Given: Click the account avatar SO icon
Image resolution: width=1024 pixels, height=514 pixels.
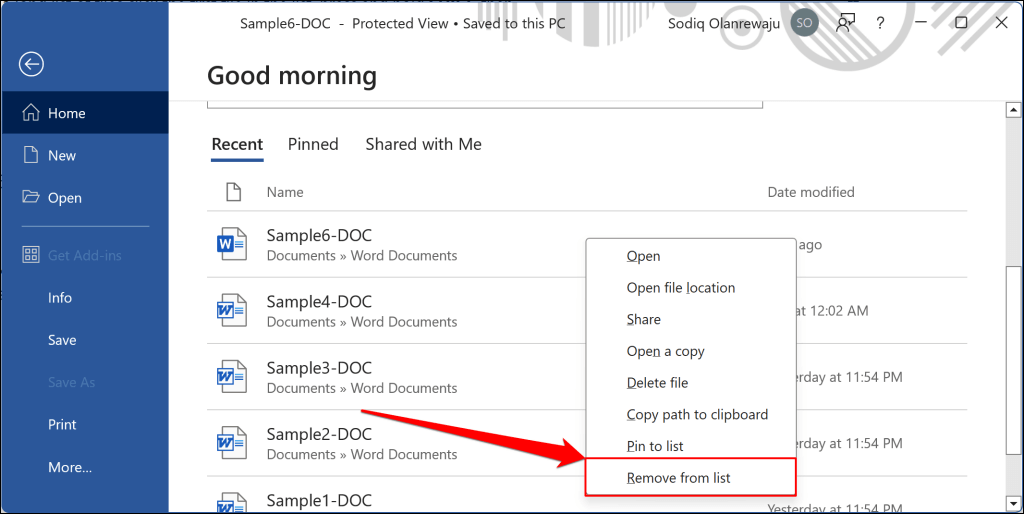Looking at the screenshot, I should coord(803,24).
